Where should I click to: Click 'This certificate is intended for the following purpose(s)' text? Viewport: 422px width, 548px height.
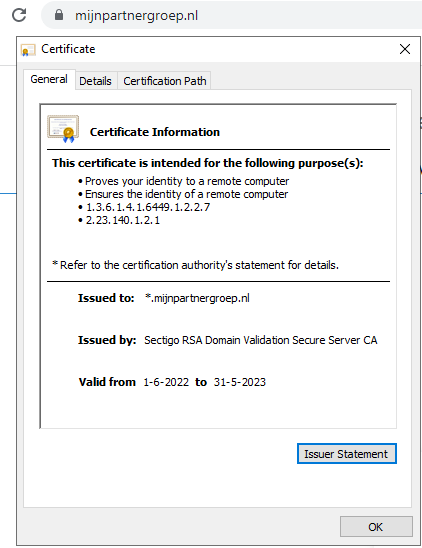(x=208, y=163)
